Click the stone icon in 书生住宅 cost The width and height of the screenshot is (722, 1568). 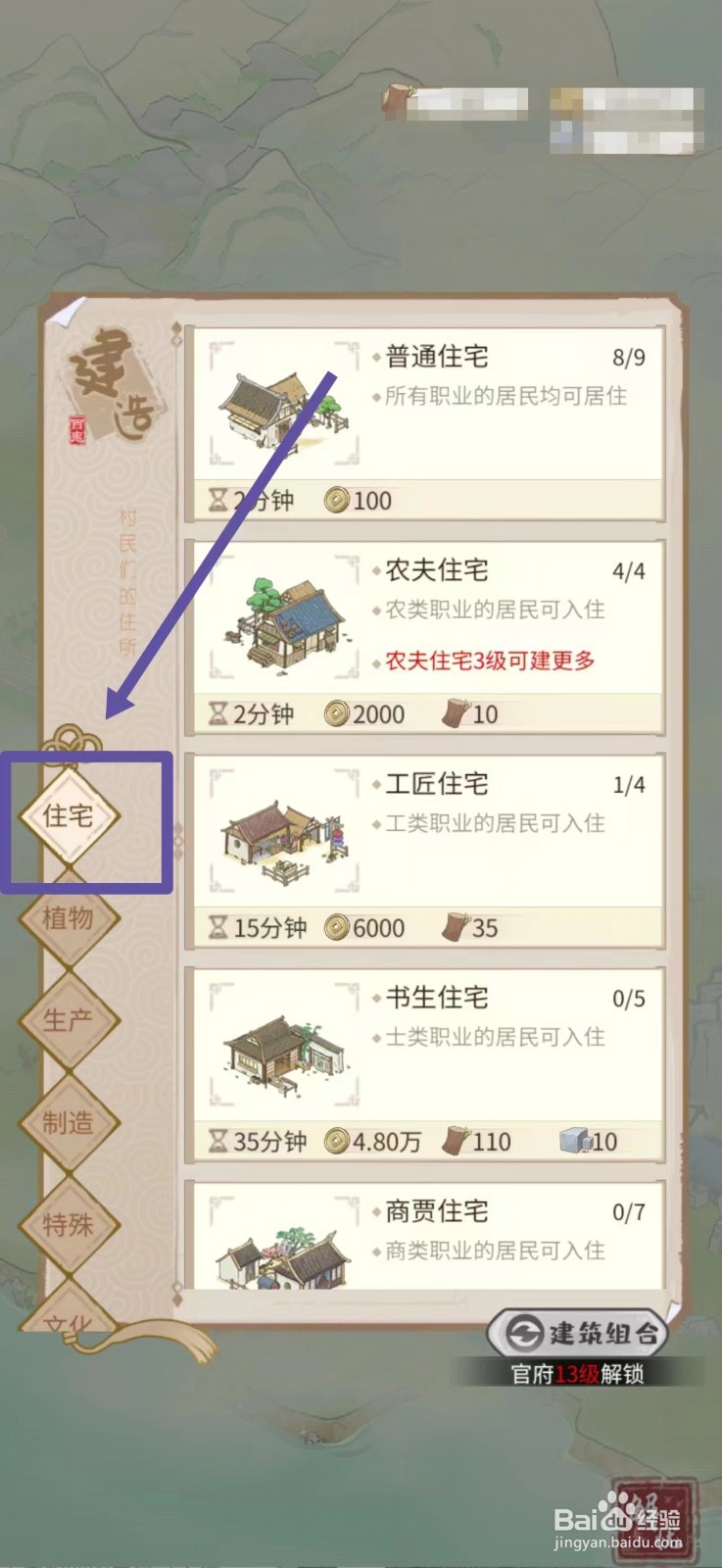click(574, 1140)
